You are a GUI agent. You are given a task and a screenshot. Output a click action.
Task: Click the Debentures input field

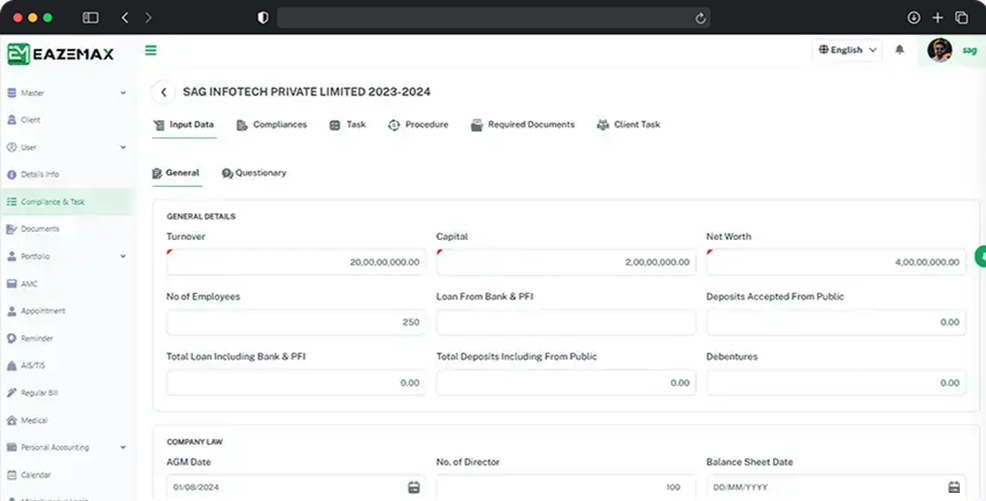pos(836,383)
